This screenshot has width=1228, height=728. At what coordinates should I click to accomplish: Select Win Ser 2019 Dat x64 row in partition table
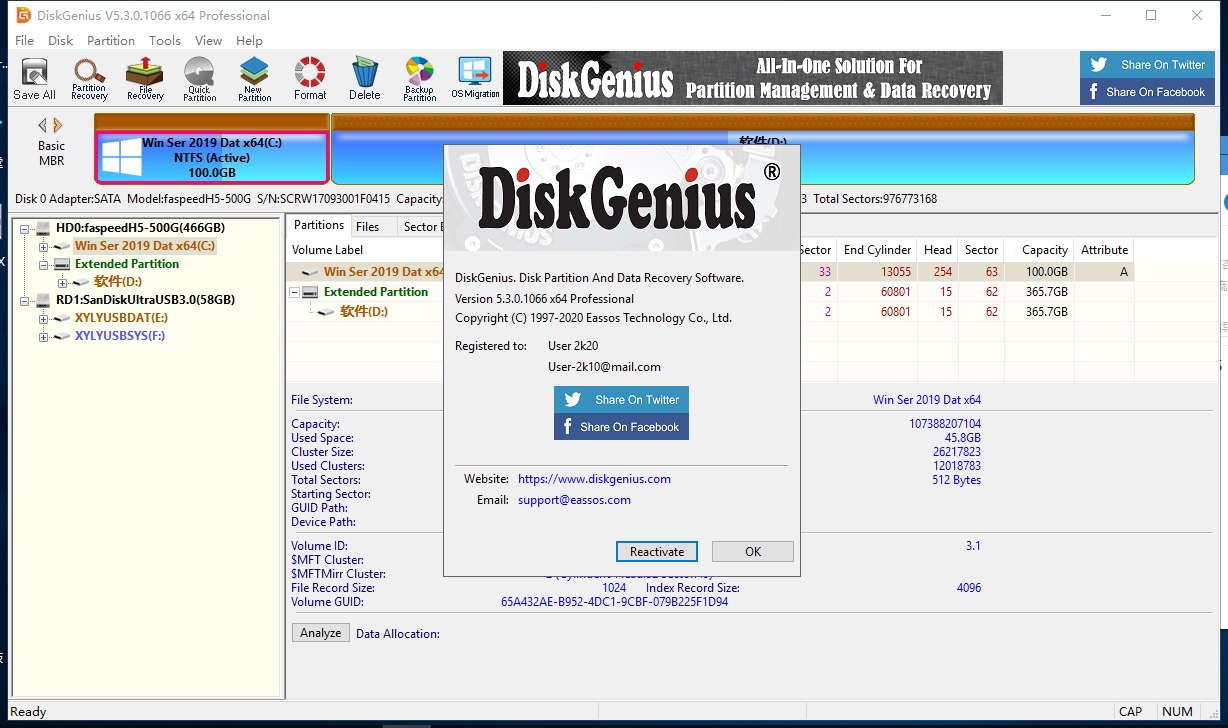pyautogui.click(x=710, y=272)
